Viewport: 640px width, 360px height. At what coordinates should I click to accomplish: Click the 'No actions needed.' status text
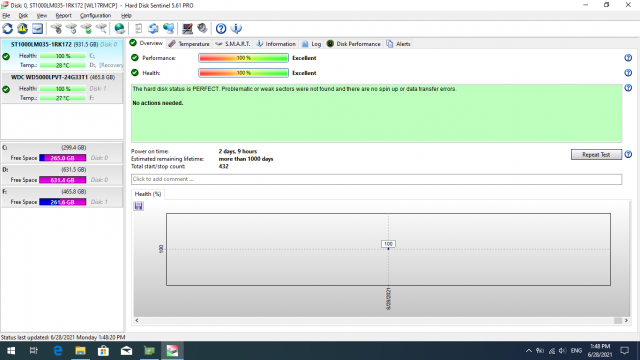coord(158,103)
